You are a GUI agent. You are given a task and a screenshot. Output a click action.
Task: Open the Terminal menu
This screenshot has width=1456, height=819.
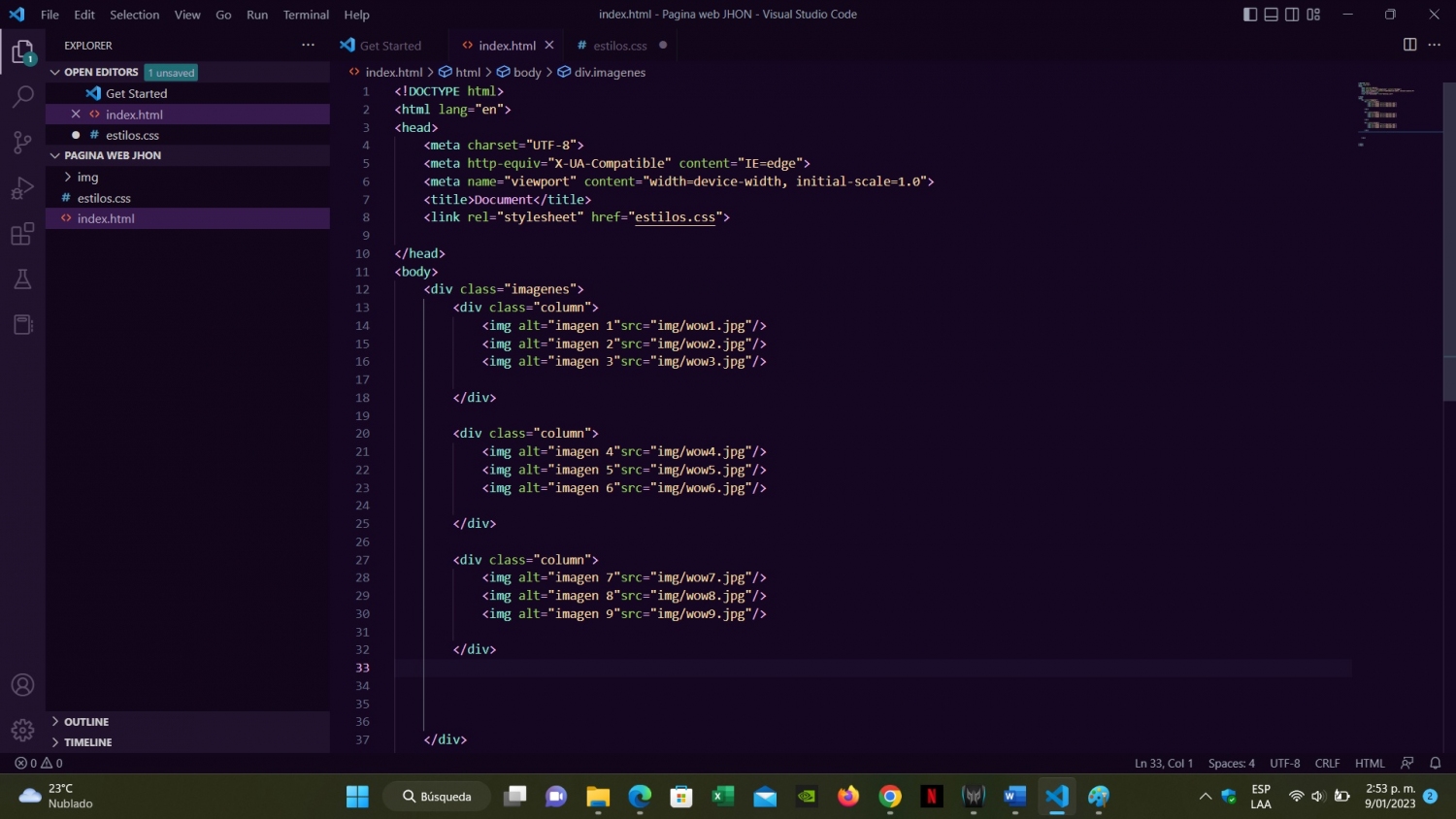[304, 15]
